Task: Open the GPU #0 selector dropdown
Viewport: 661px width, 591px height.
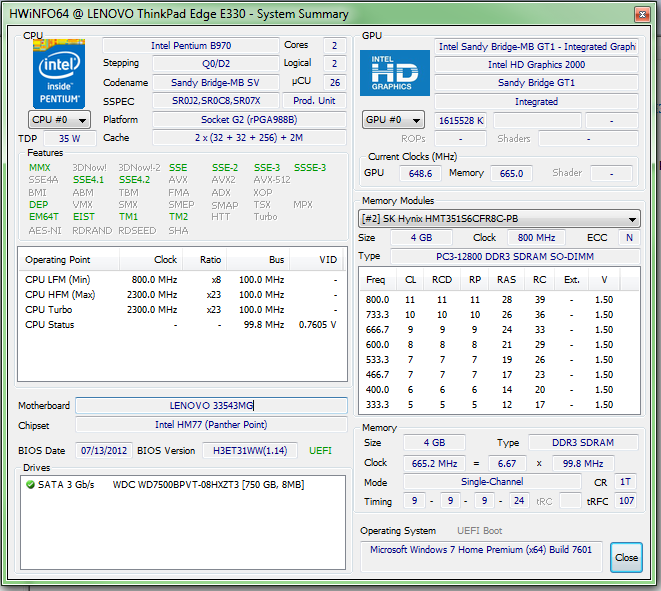Action: (393, 120)
